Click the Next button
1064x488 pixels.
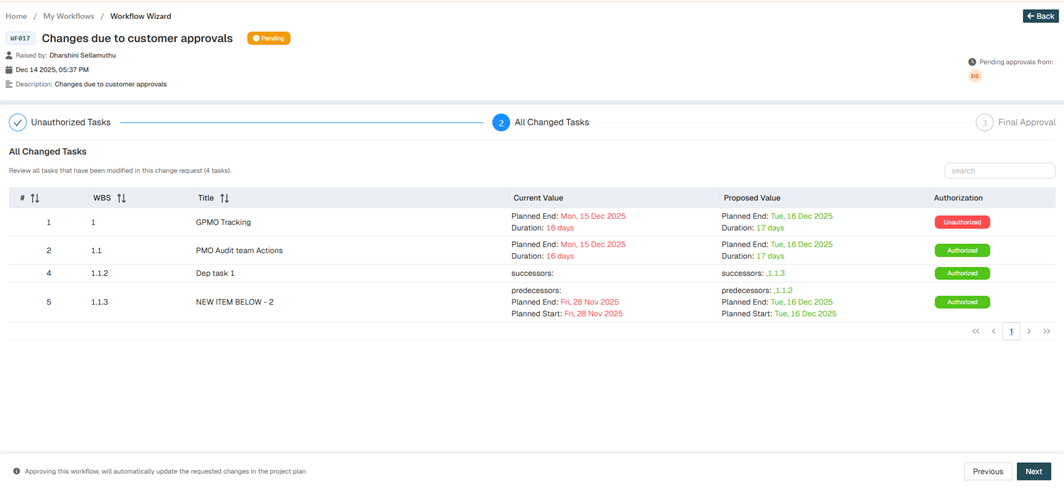pyautogui.click(x=1033, y=471)
